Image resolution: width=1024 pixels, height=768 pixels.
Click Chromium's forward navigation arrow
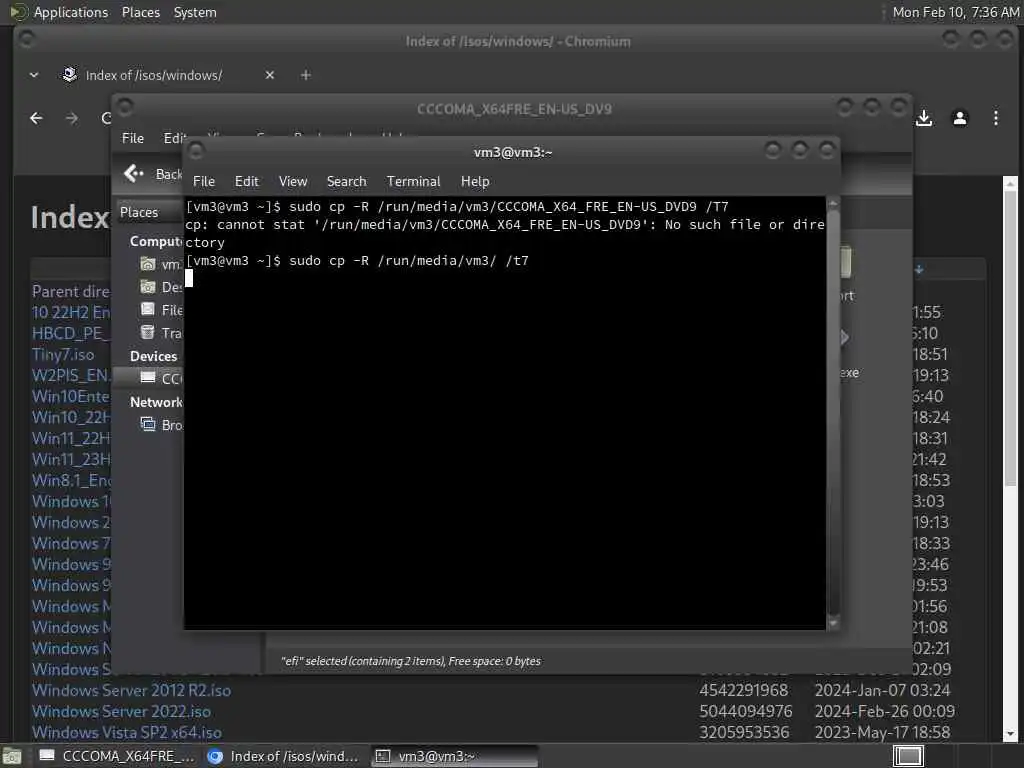point(72,118)
